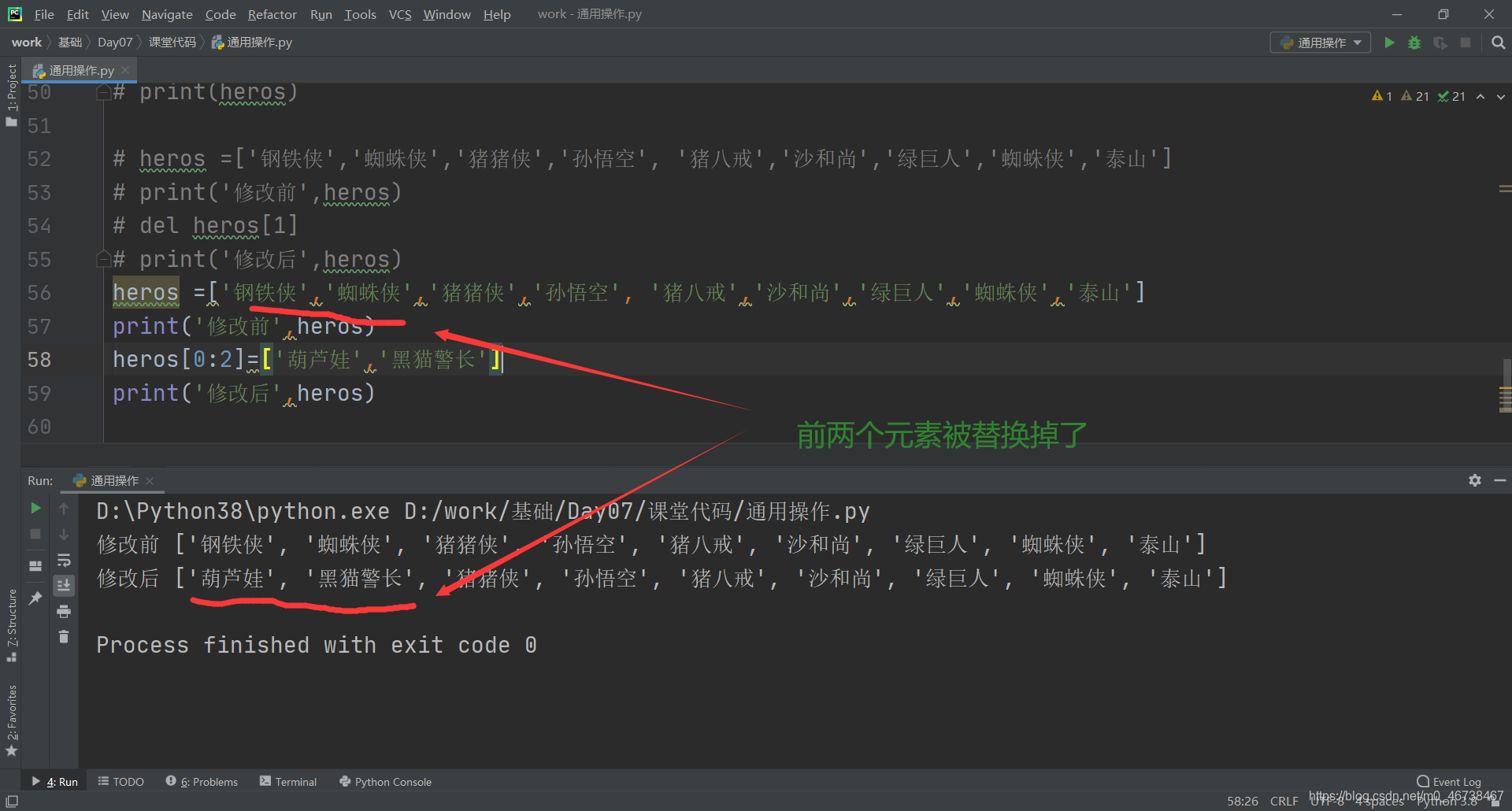Run the script with the green toolbar Run button
The image size is (1512, 811).
coord(1389,43)
